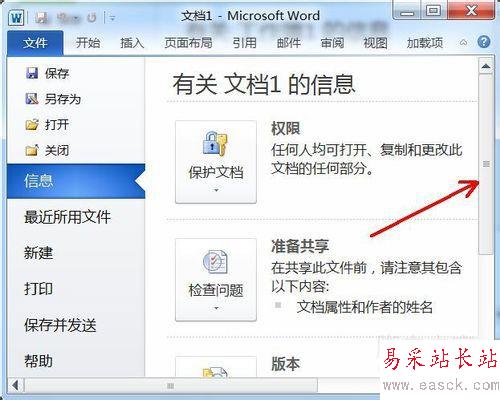Click the 文档属性和作者的姓名 text
Screen dimensions: 500x400
(x=365, y=307)
